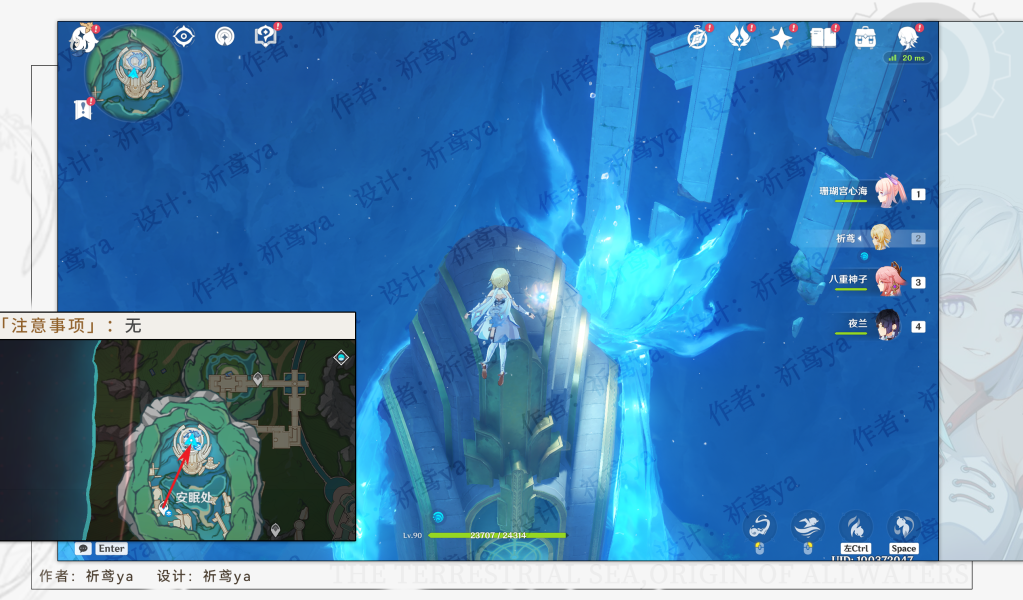
Task: Click the blue player marker on the inset map
Action: pyautogui.click(x=191, y=441)
